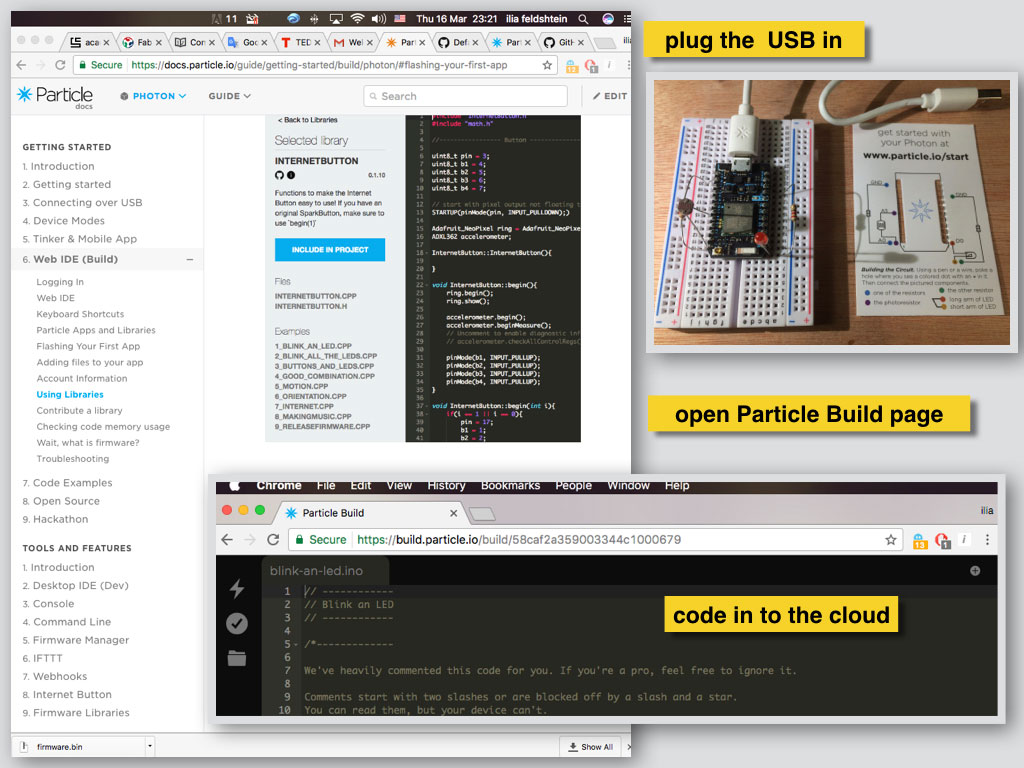Open the History menu in Chrome
The width and height of the screenshot is (1024, 768).
pyautogui.click(x=447, y=486)
